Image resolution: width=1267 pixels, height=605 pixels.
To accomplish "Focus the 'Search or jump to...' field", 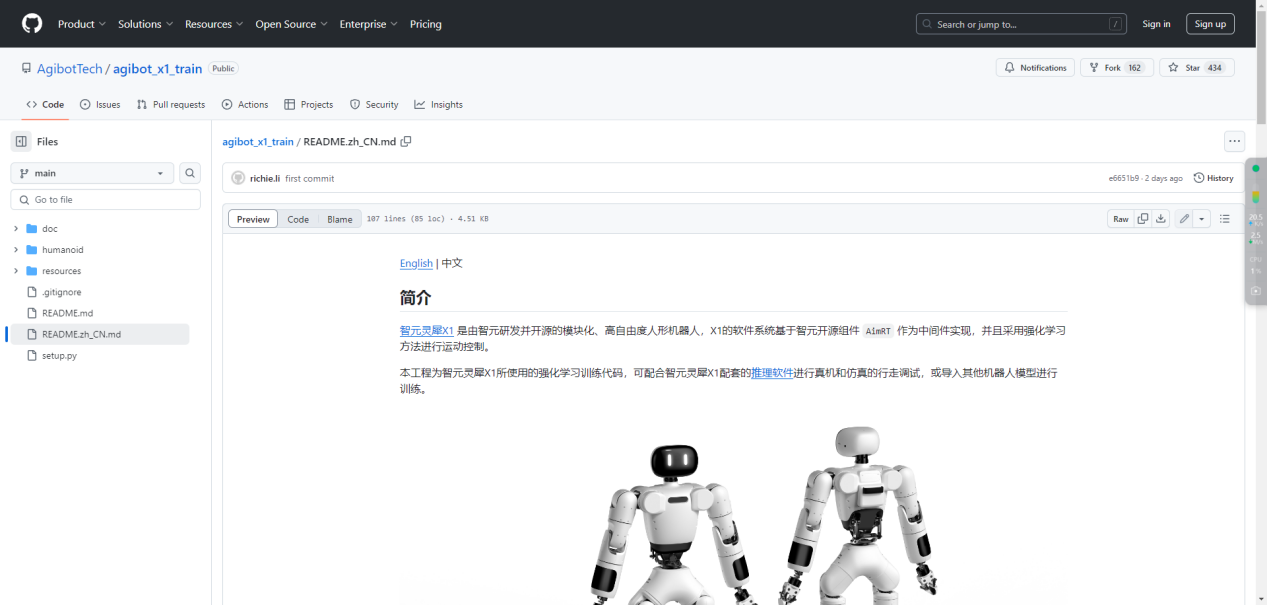I will [x=1021, y=24].
